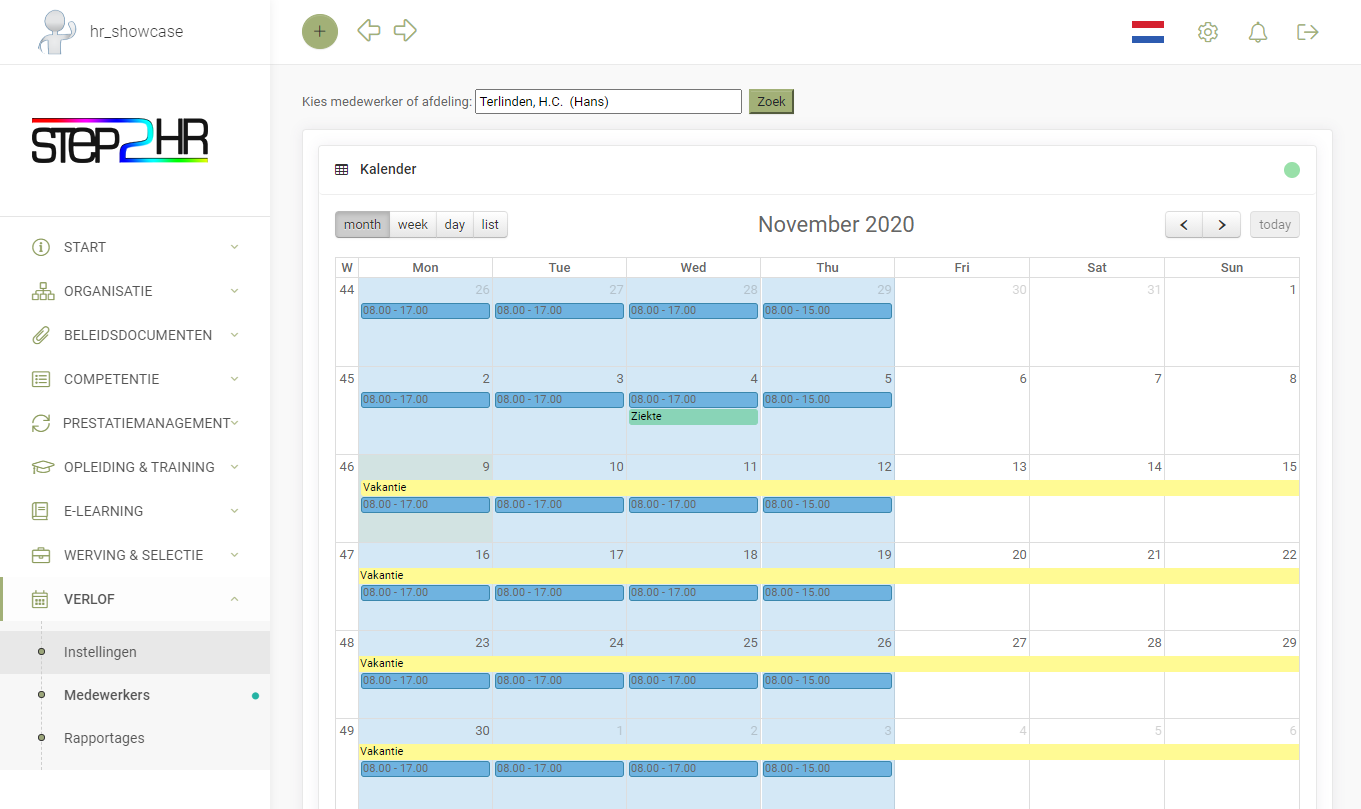Click the Dutch flag language icon
Image resolution: width=1361 pixels, height=809 pixels.
tap(1147, 32)
